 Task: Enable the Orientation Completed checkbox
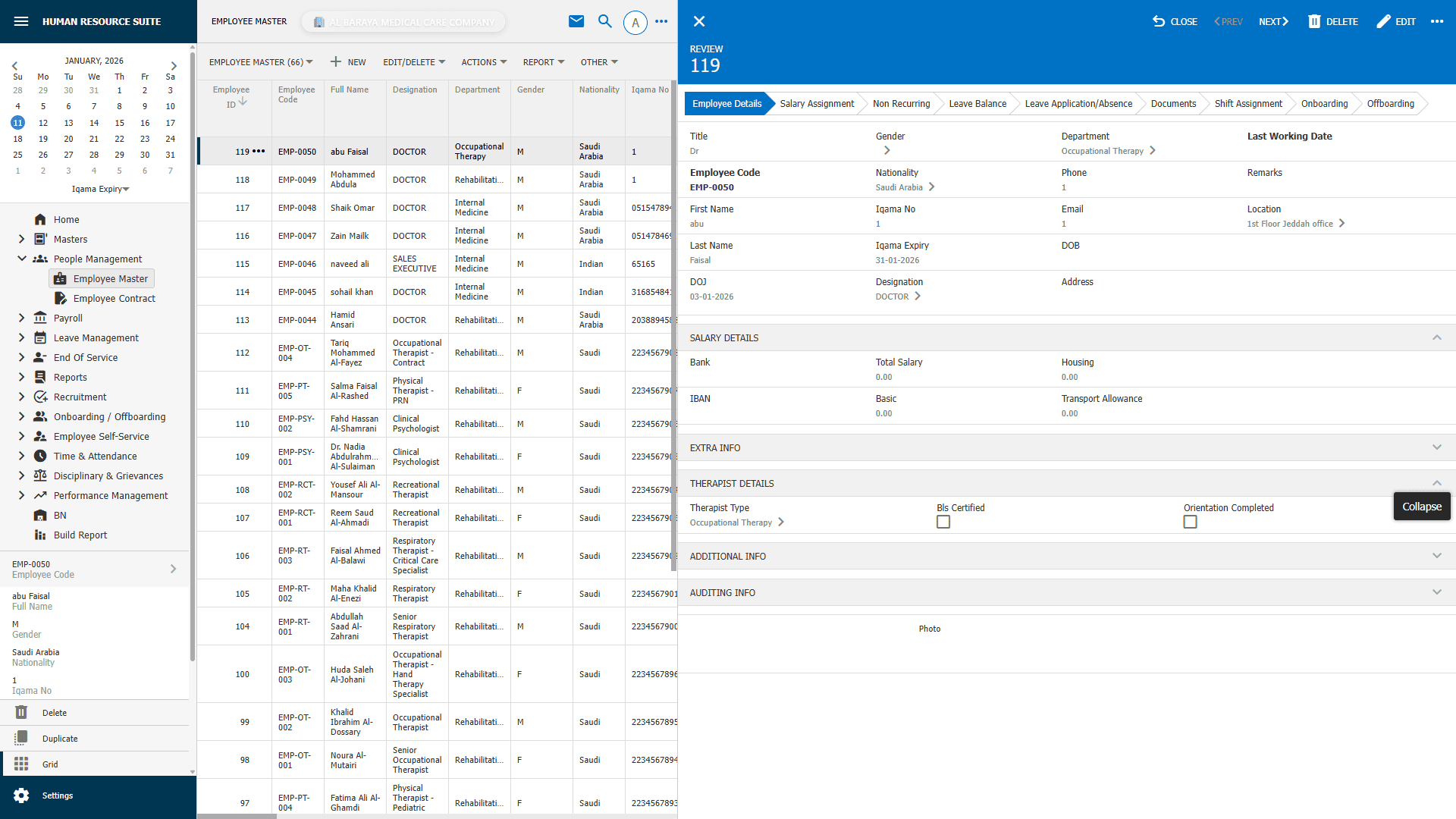point(1190,522)
